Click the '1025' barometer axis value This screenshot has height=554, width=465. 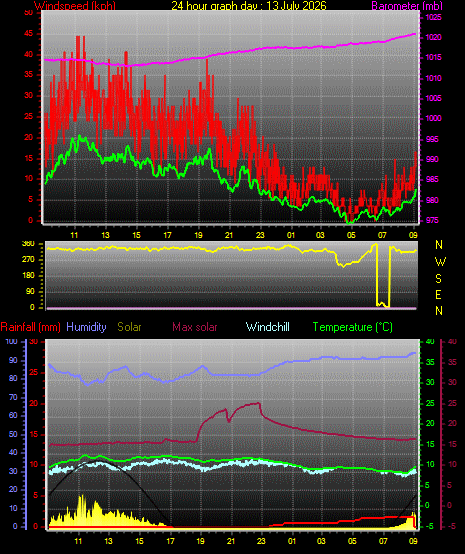pos(434,17)
